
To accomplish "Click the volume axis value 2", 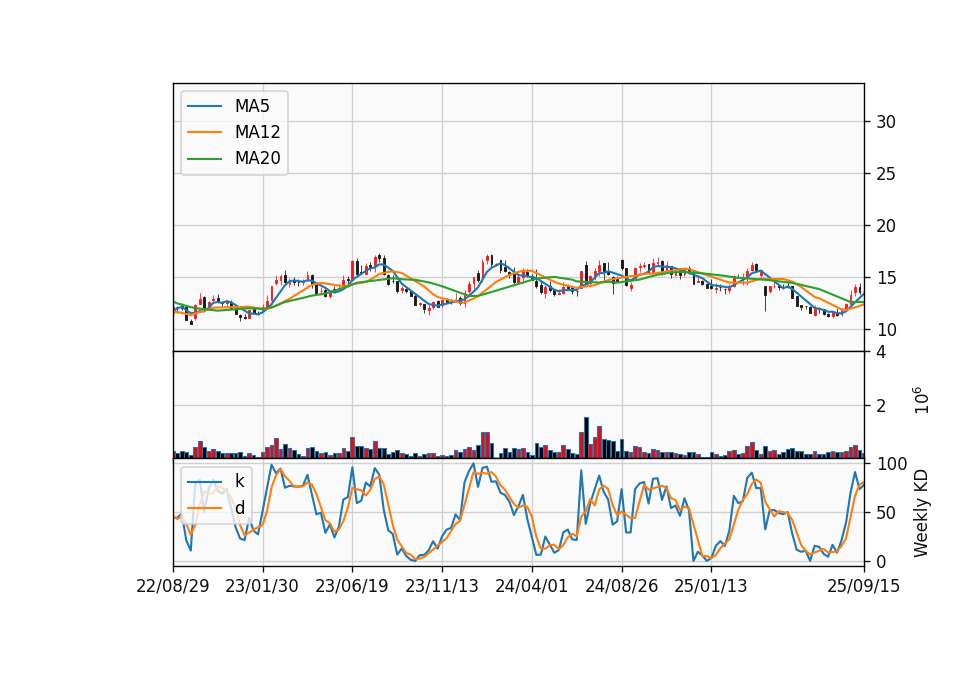I will point(881,406).
